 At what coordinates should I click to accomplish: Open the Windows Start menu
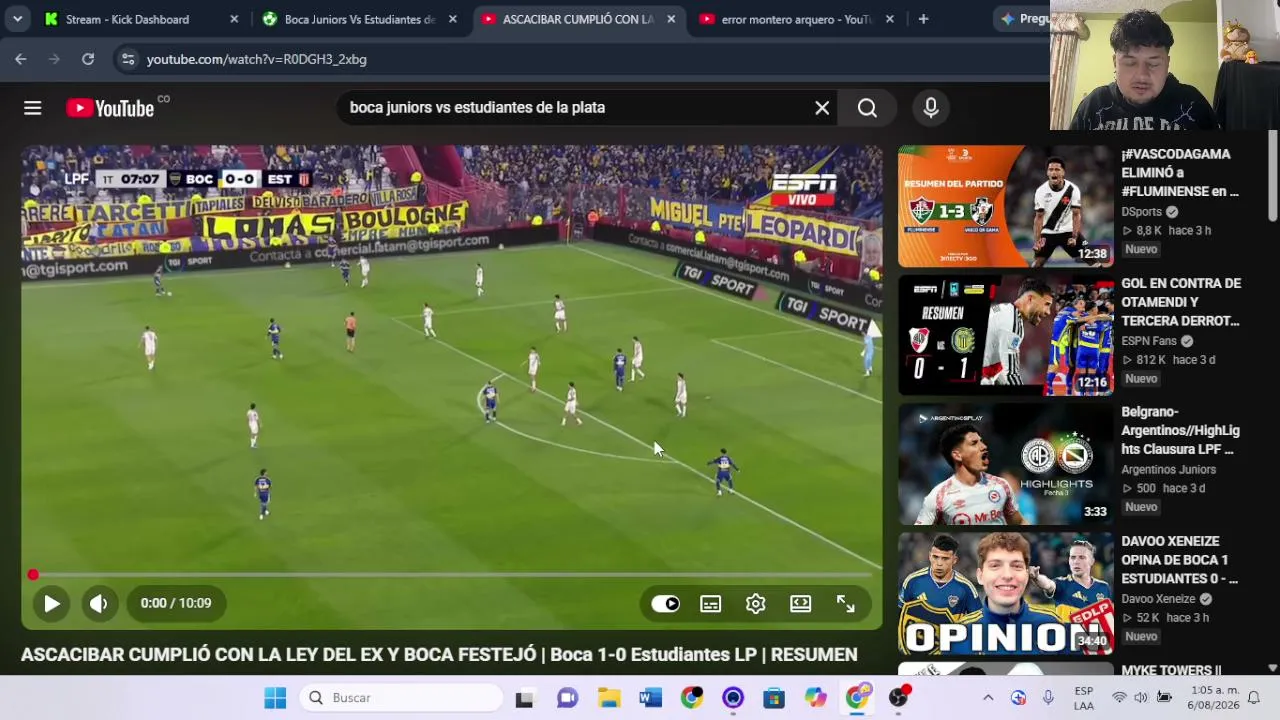(275, 698)
